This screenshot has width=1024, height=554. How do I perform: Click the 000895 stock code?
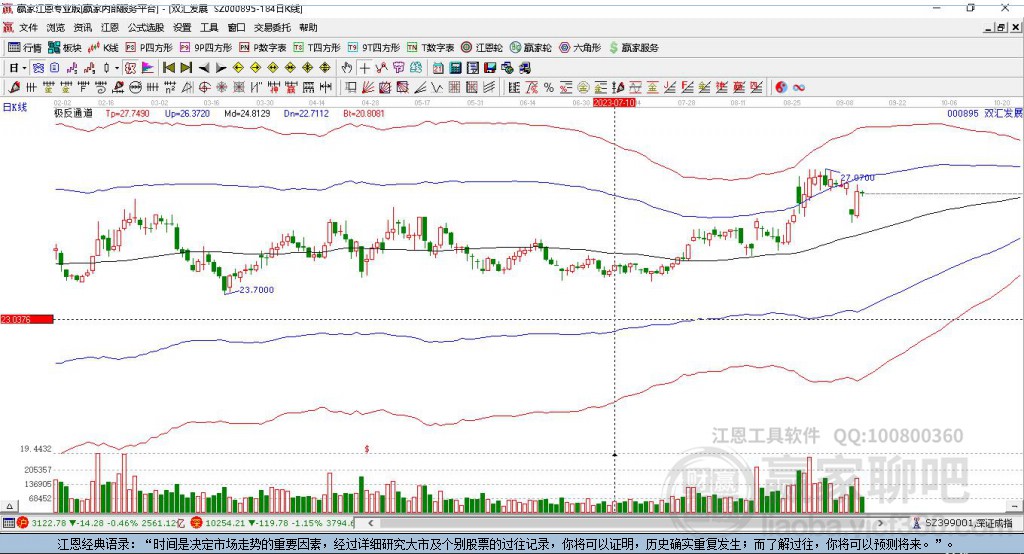coord(963,113)
